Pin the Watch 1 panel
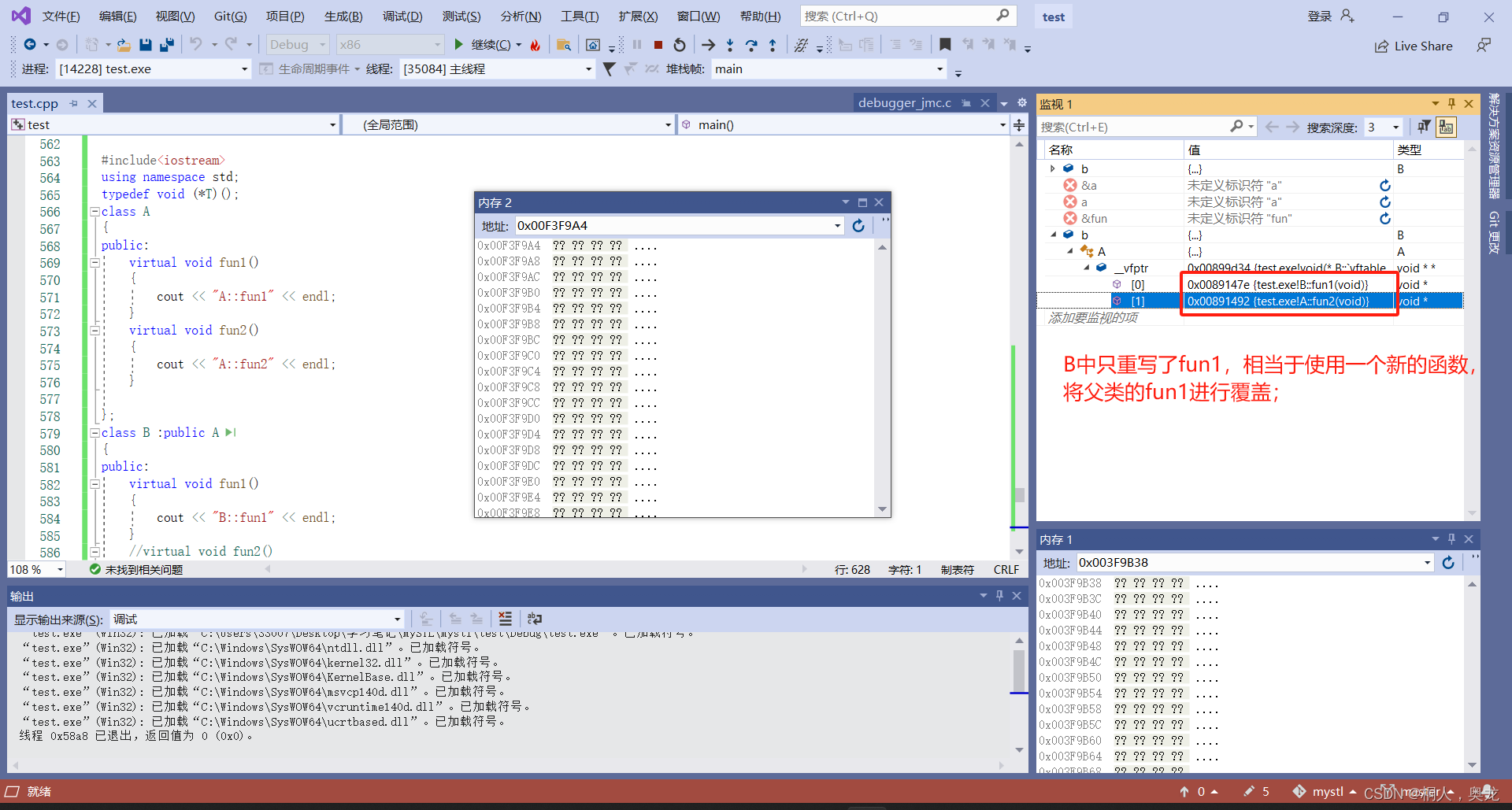Viewport: 1512px width, 810px height. pos(1451,104)
